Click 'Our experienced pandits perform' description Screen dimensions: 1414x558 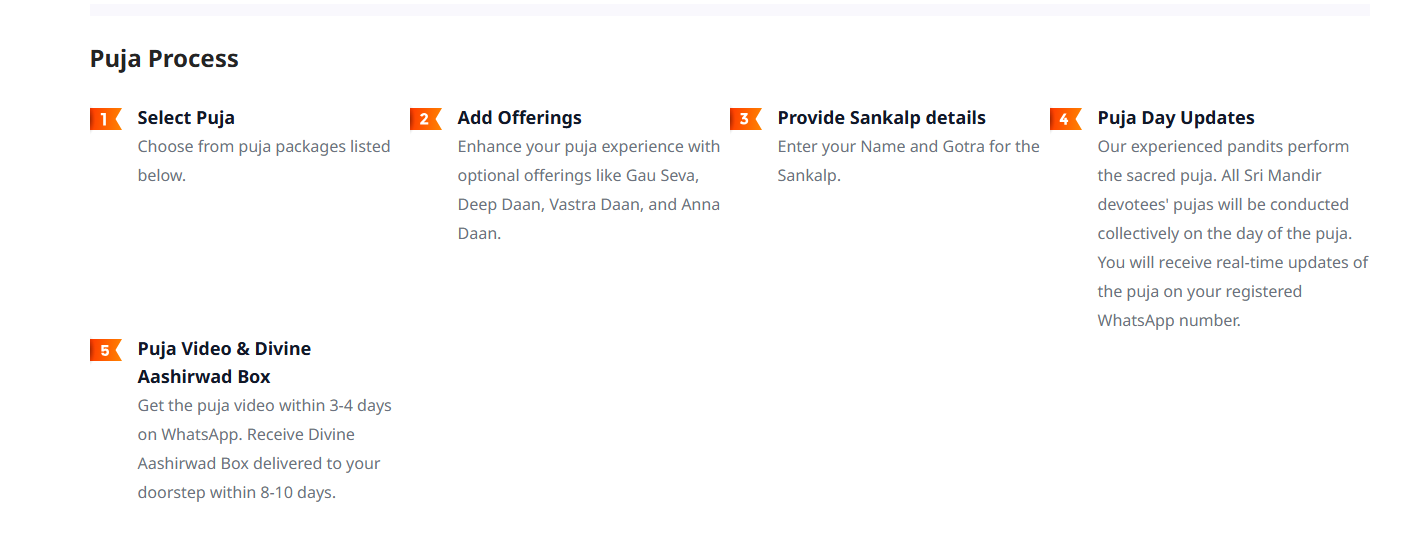point(1223,147)
